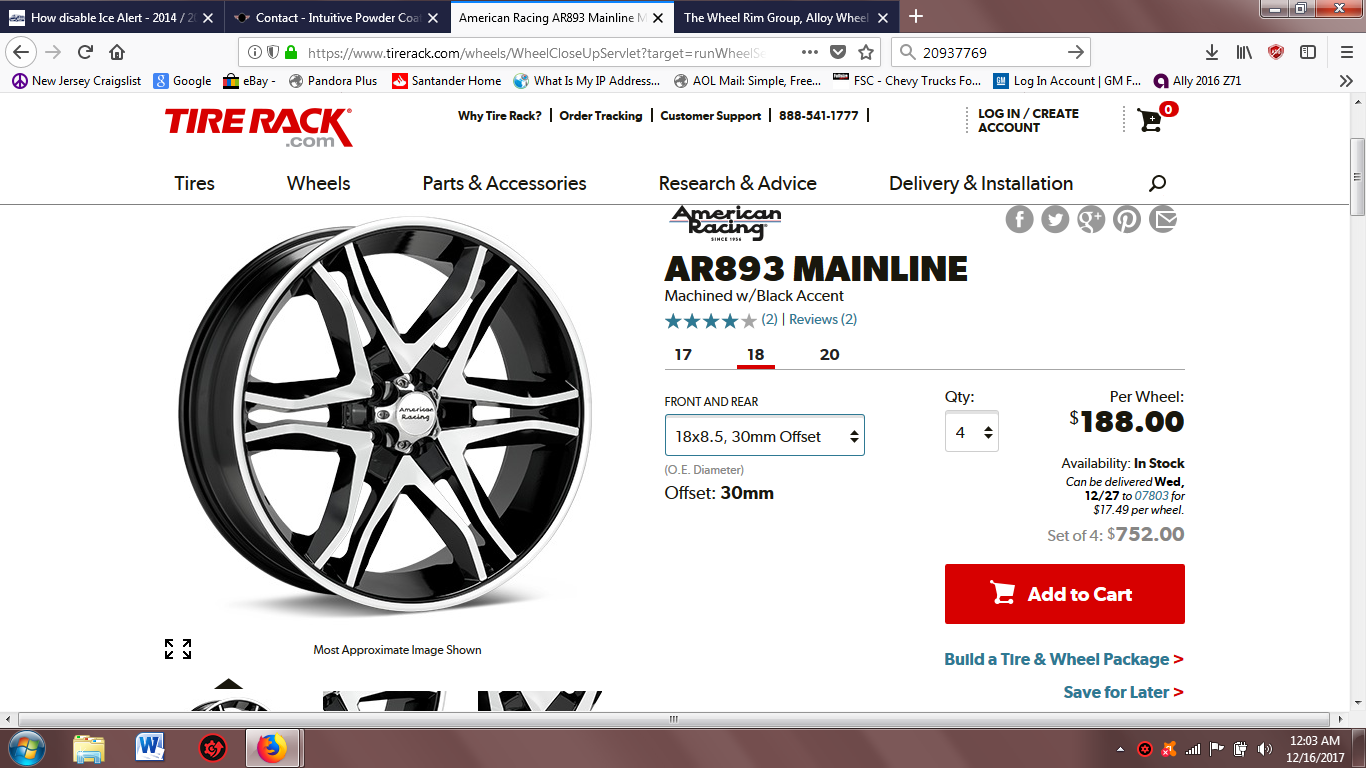The height and width of the screenshot is (768, 1366).
Task: Share wheel on Facebook icon
Action: tap(1019, 219)
